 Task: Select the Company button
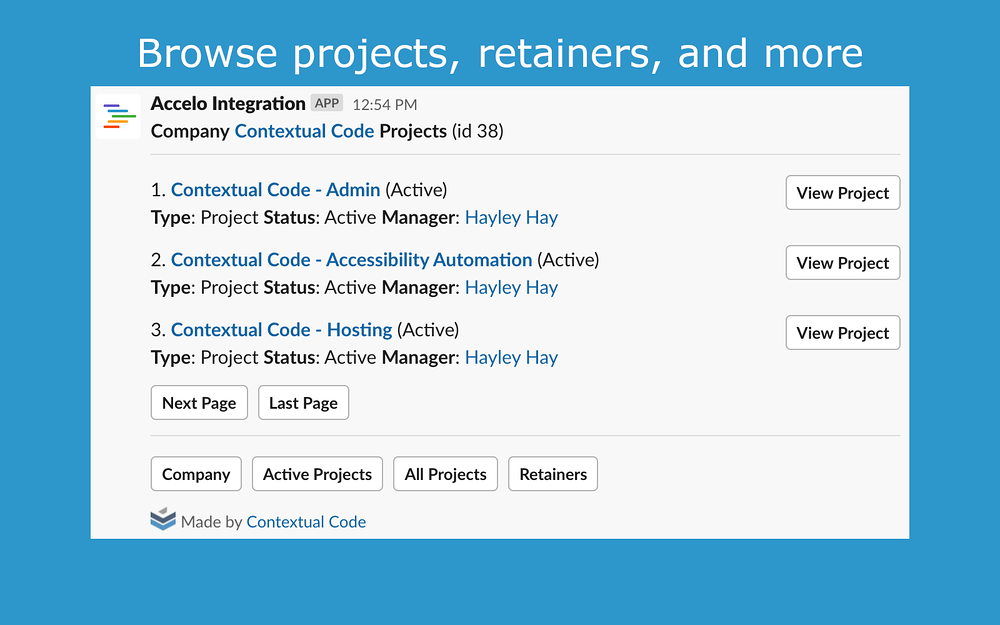[196, 474]
